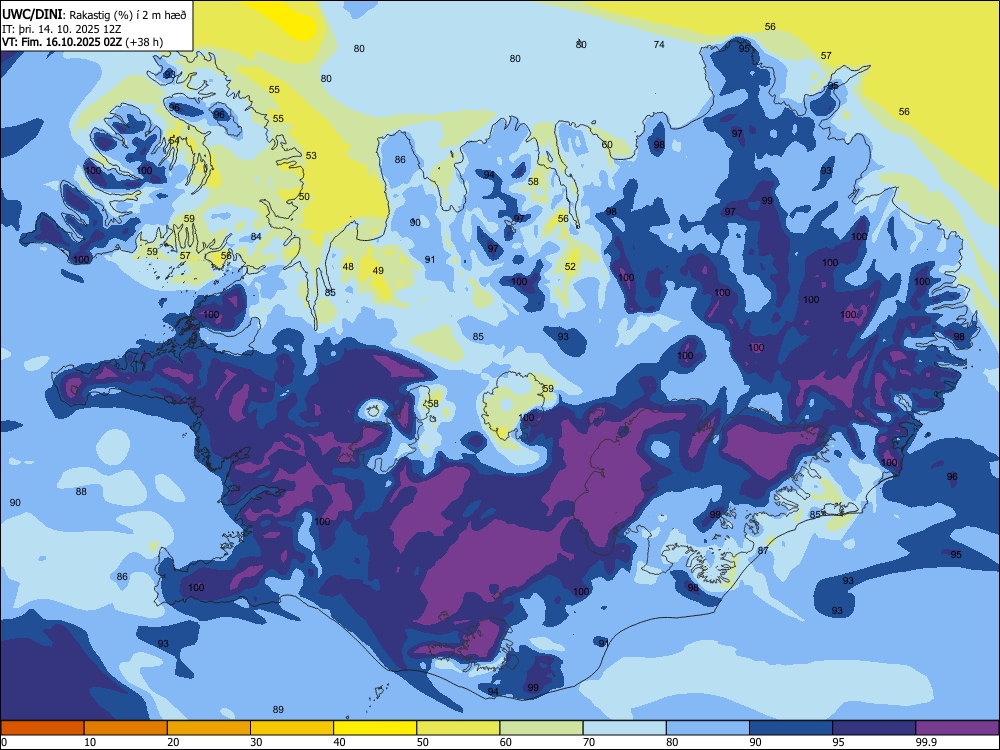Click the humidity value '48' on the map
The image size is (1000, 750).
(348, 267)
